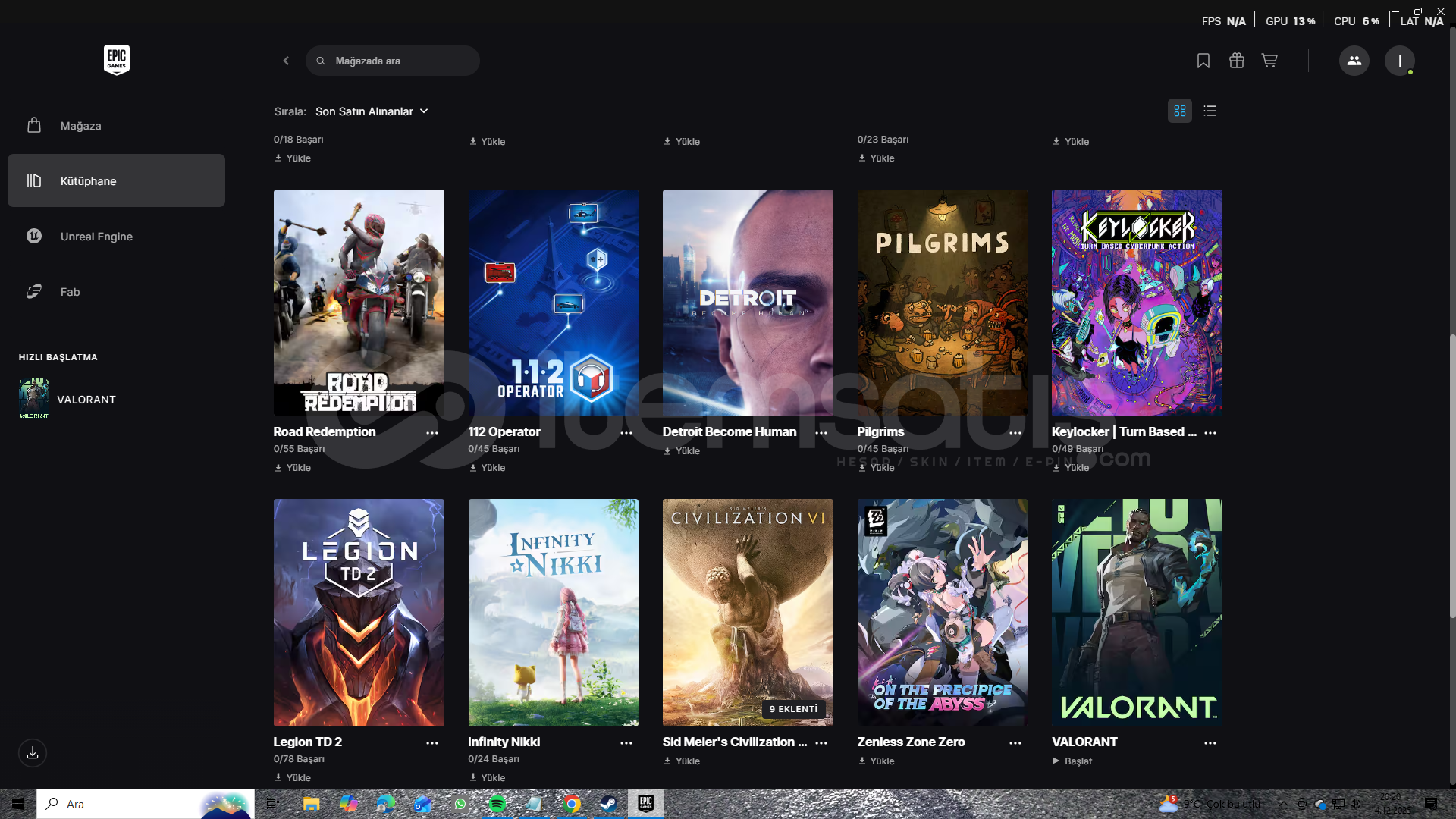Open the shopping cart
The width and height of the screenshot is (1456, 819).
[x=1269, y=61]
